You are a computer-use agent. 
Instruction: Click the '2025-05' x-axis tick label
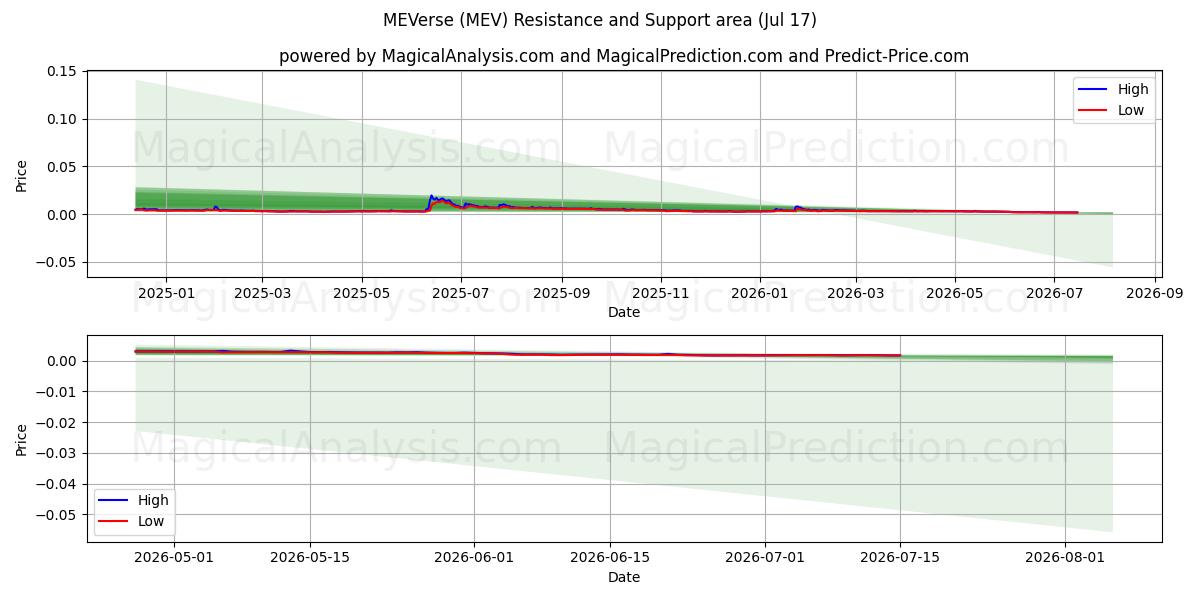[x=361, y=293]
